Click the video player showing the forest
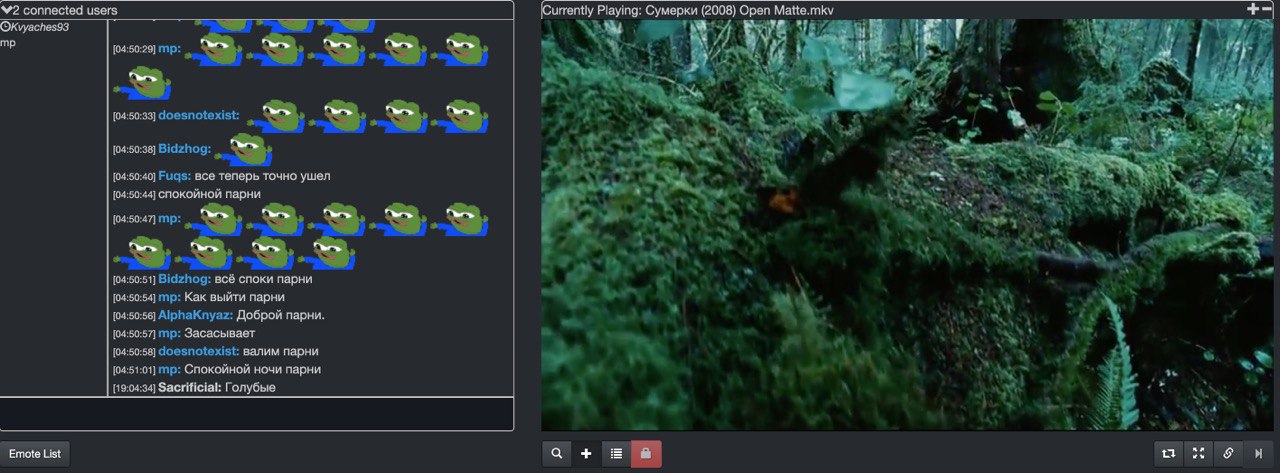1280x473 pixels. (x=907, y=225)
